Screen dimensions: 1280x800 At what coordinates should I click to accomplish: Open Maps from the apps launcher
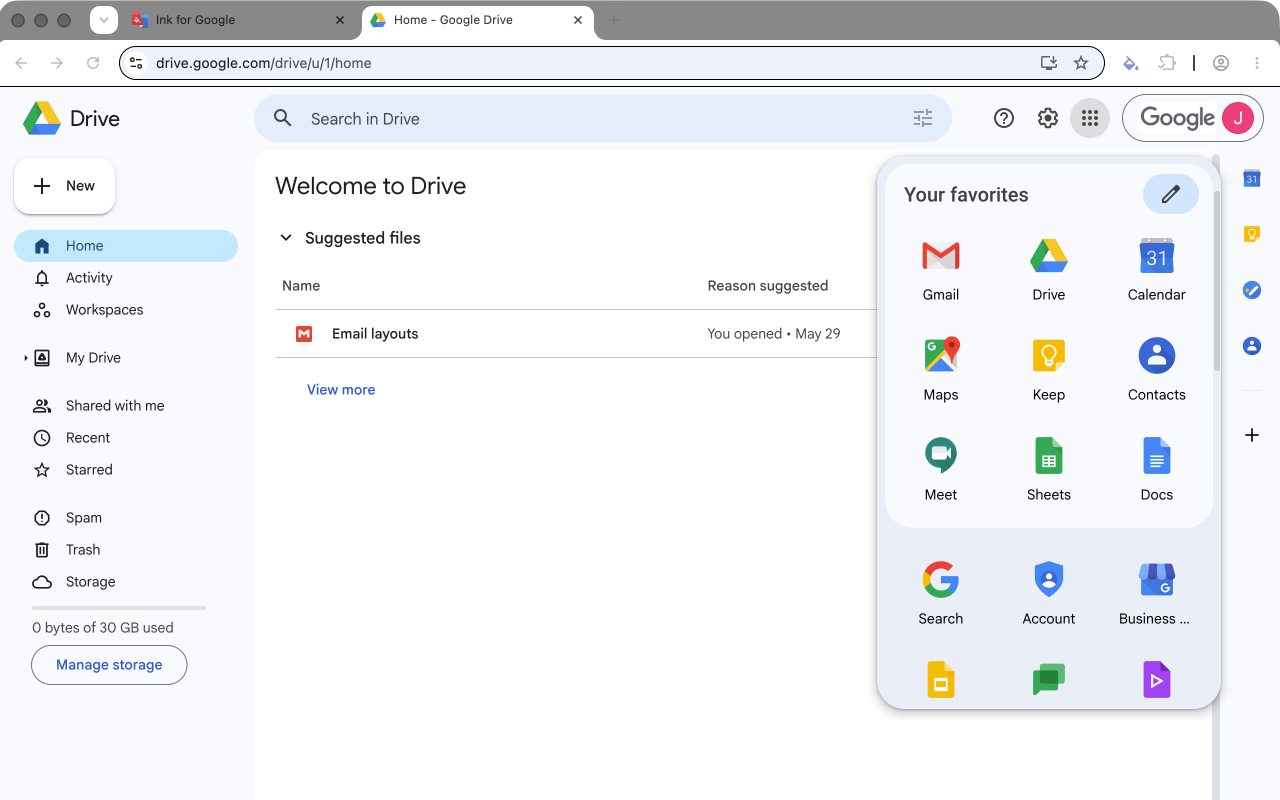click(941, 370)
